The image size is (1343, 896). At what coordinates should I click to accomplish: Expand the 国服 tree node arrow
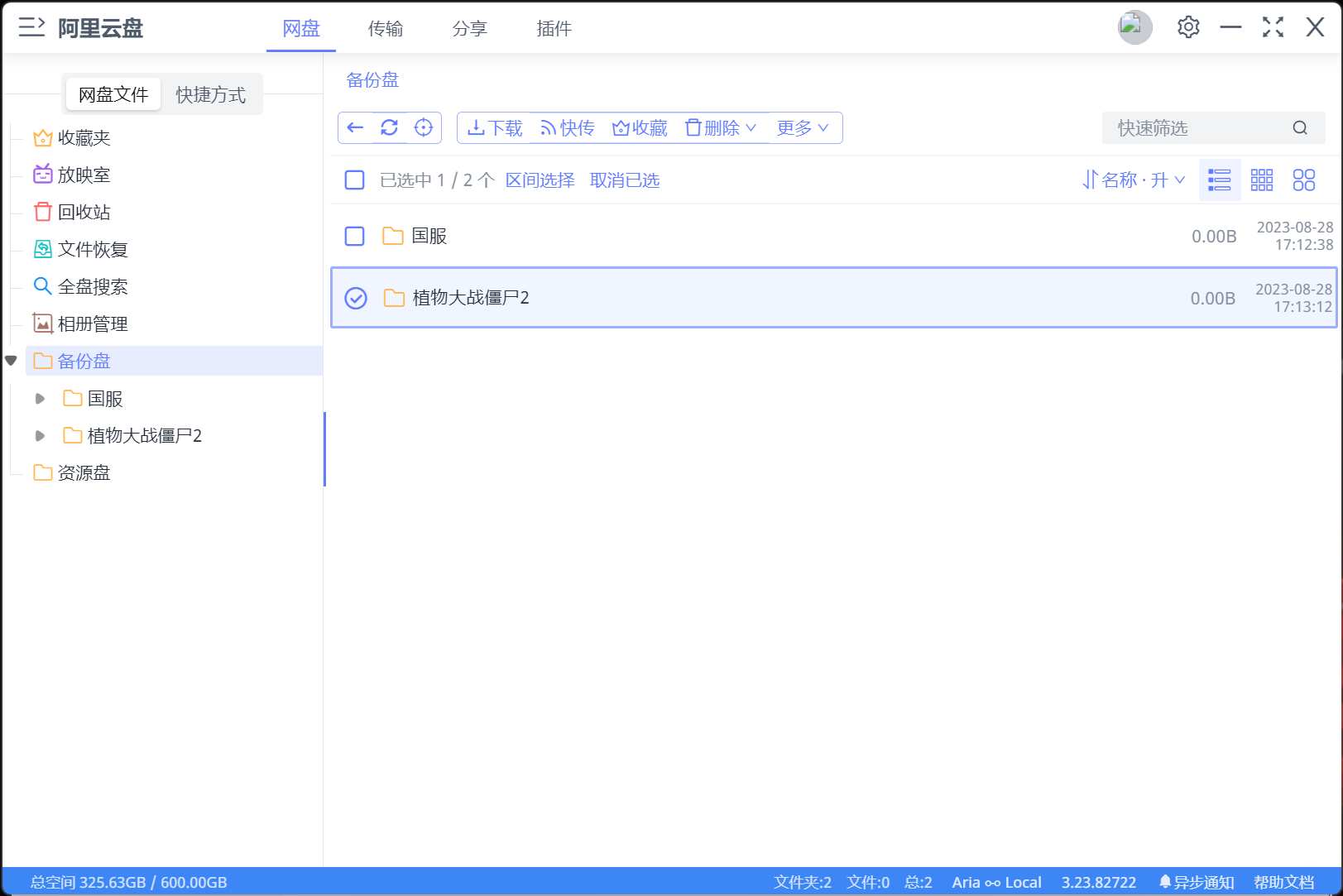[x=40, y=399]
